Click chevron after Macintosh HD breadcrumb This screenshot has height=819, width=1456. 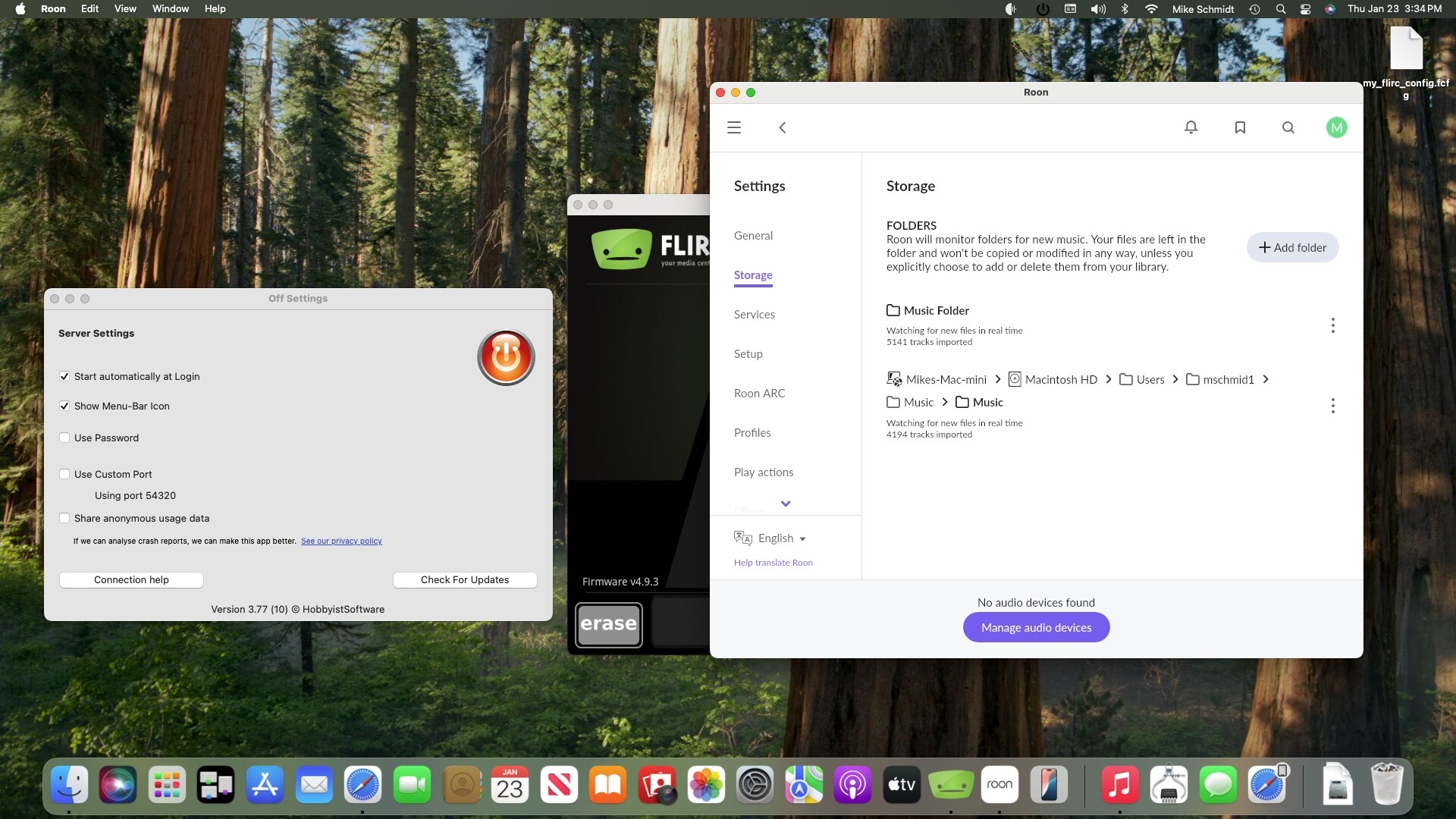coord(1109,379)
